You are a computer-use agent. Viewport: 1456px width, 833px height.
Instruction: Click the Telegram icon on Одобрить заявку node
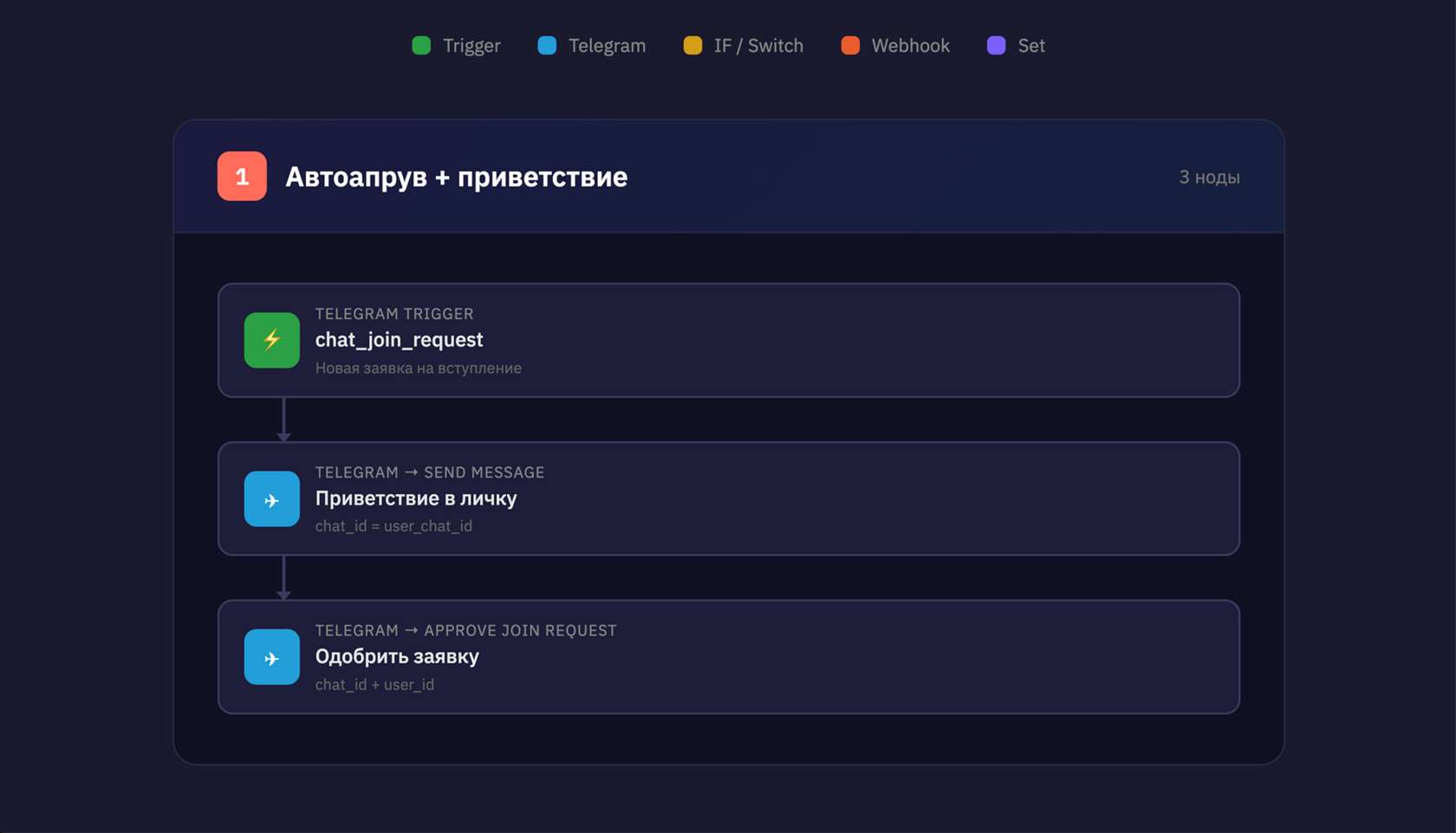(x=271, y=657)
